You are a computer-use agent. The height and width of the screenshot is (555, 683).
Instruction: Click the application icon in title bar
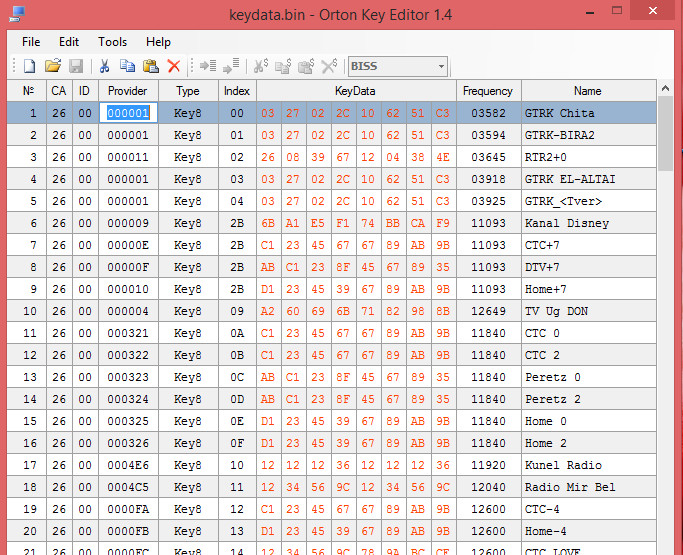pyautogui.click(x=17, y=14)
